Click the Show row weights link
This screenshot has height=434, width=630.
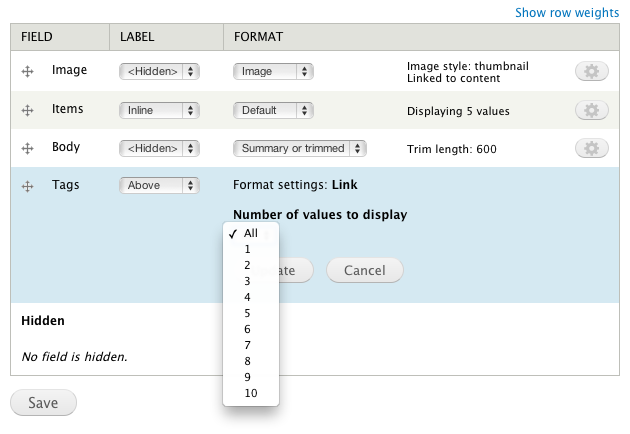[567, 13]
